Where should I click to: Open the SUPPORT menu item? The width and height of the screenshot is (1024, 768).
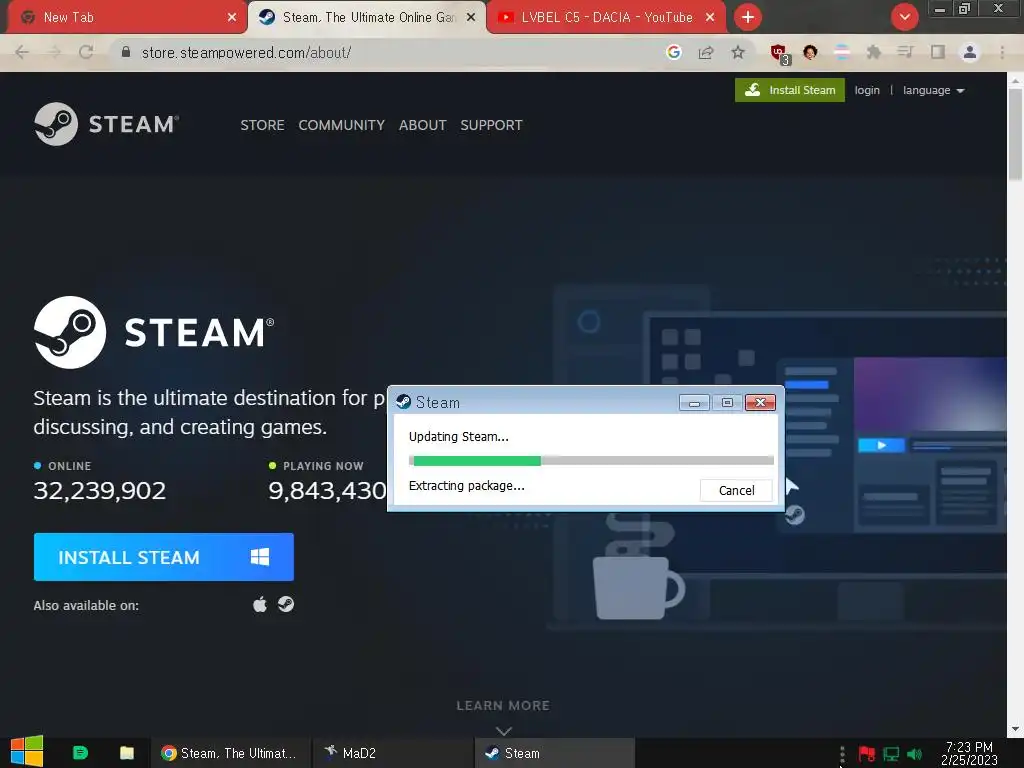(x=491, y=125)
